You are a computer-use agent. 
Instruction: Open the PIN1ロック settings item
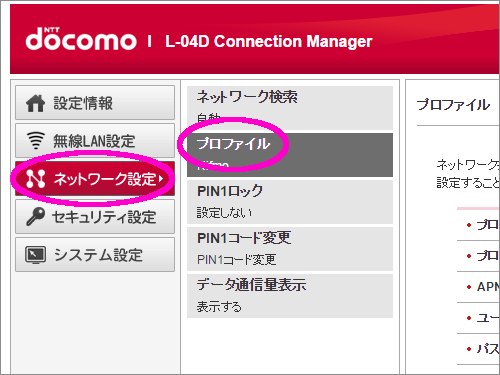point(290,202)
